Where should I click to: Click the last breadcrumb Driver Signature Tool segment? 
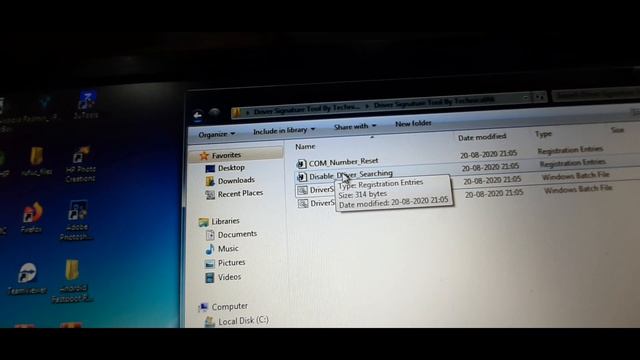[x=434, y=102]
